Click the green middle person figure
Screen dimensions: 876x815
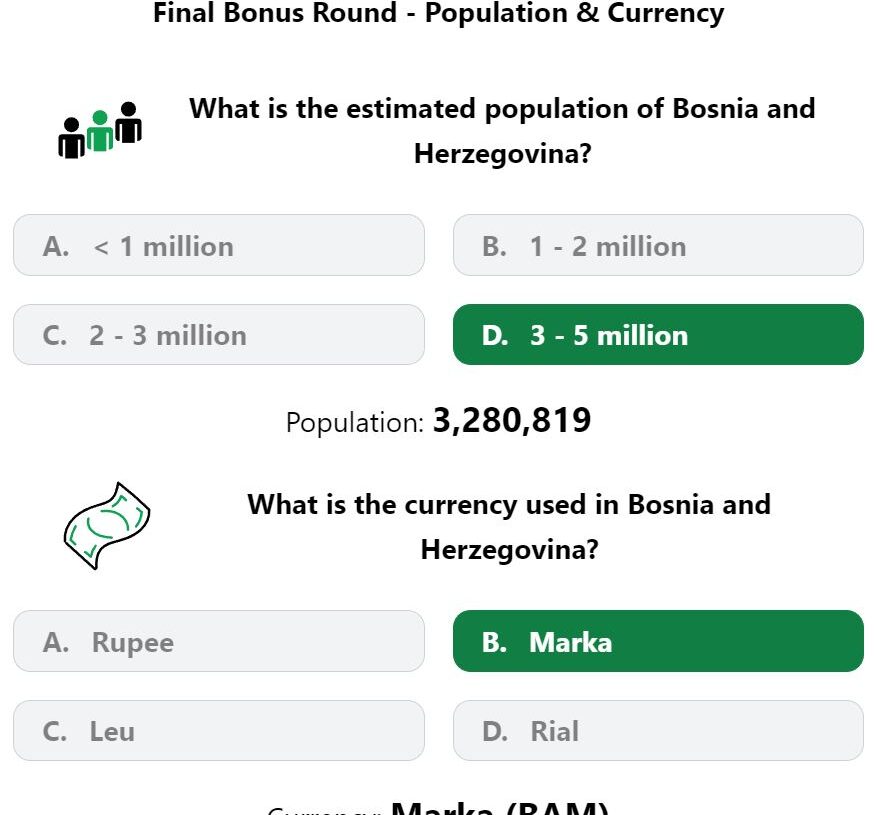tap(99, 132)
